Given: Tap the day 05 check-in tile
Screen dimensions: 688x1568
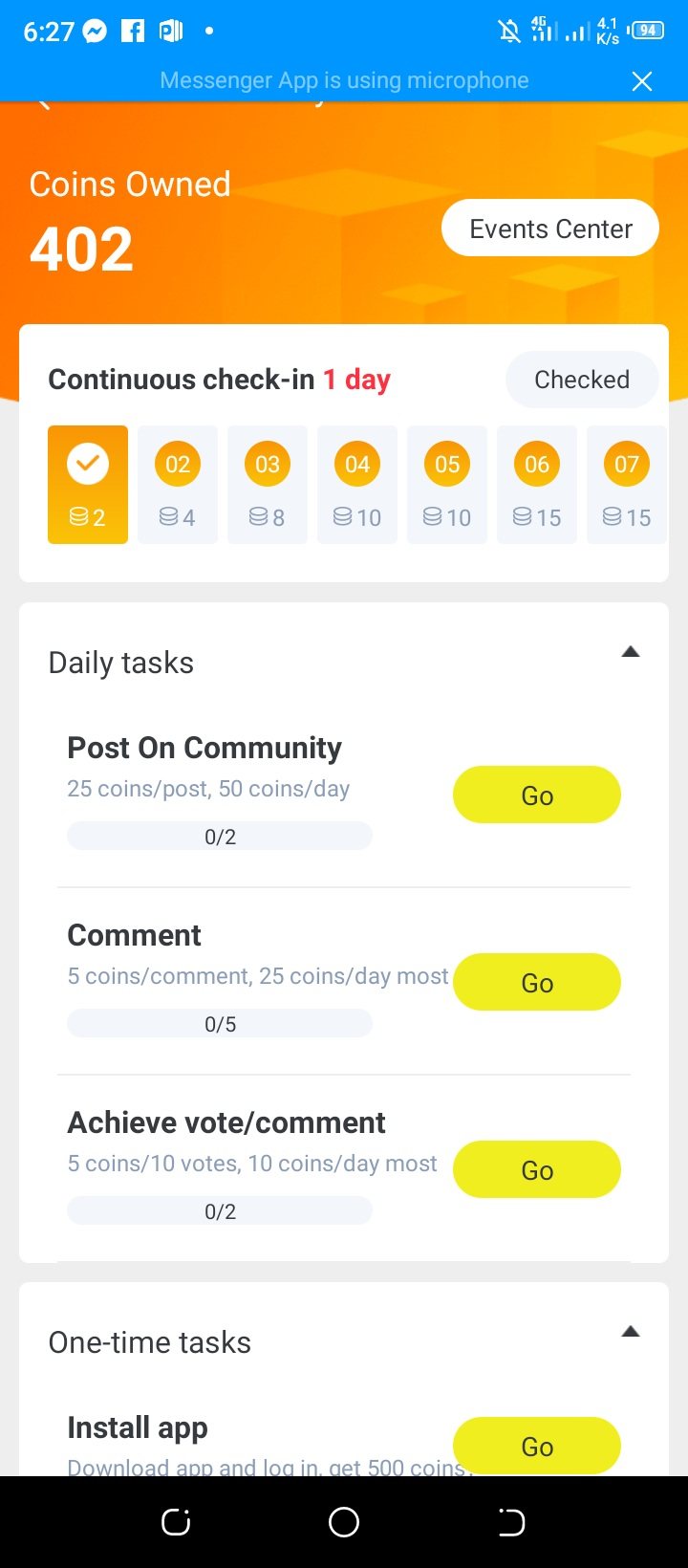Looking at the screenshot, I should (x=447, y=484).
